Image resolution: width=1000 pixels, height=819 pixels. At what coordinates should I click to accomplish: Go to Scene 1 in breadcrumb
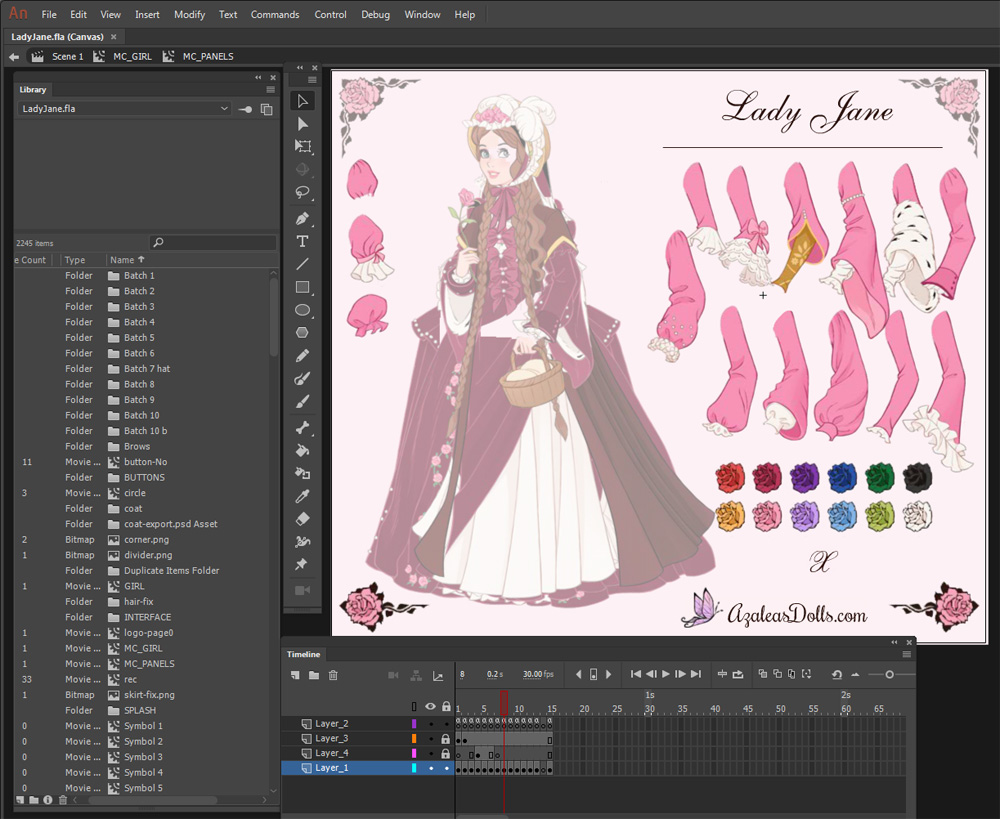coord(68,56)
